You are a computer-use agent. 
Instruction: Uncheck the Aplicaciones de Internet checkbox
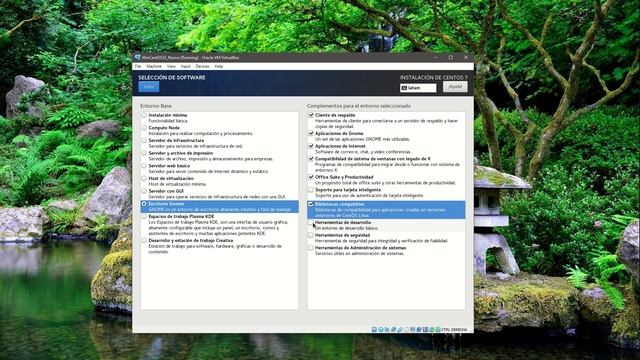point(311,146)
